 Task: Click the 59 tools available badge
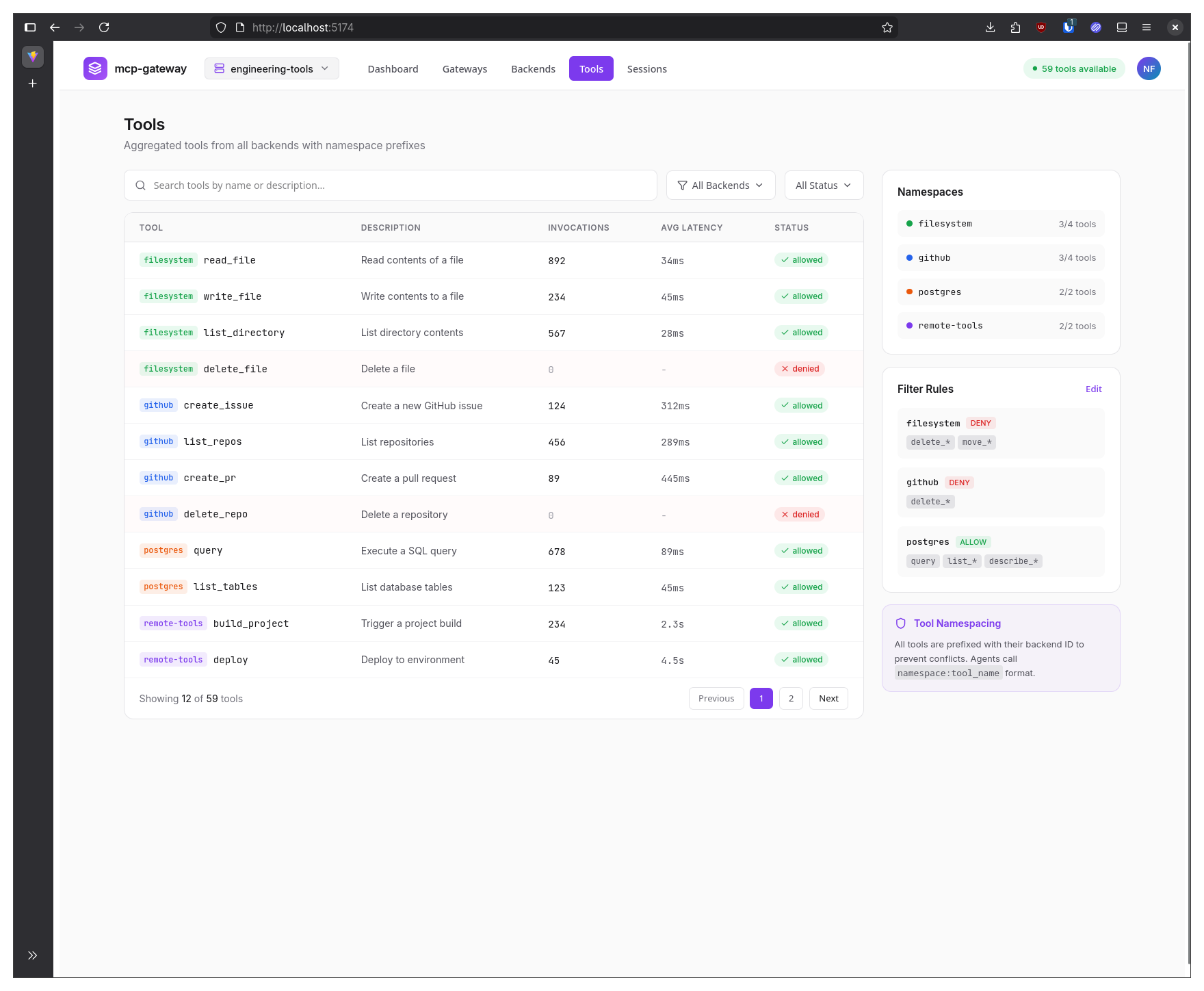coord(1074,68)
